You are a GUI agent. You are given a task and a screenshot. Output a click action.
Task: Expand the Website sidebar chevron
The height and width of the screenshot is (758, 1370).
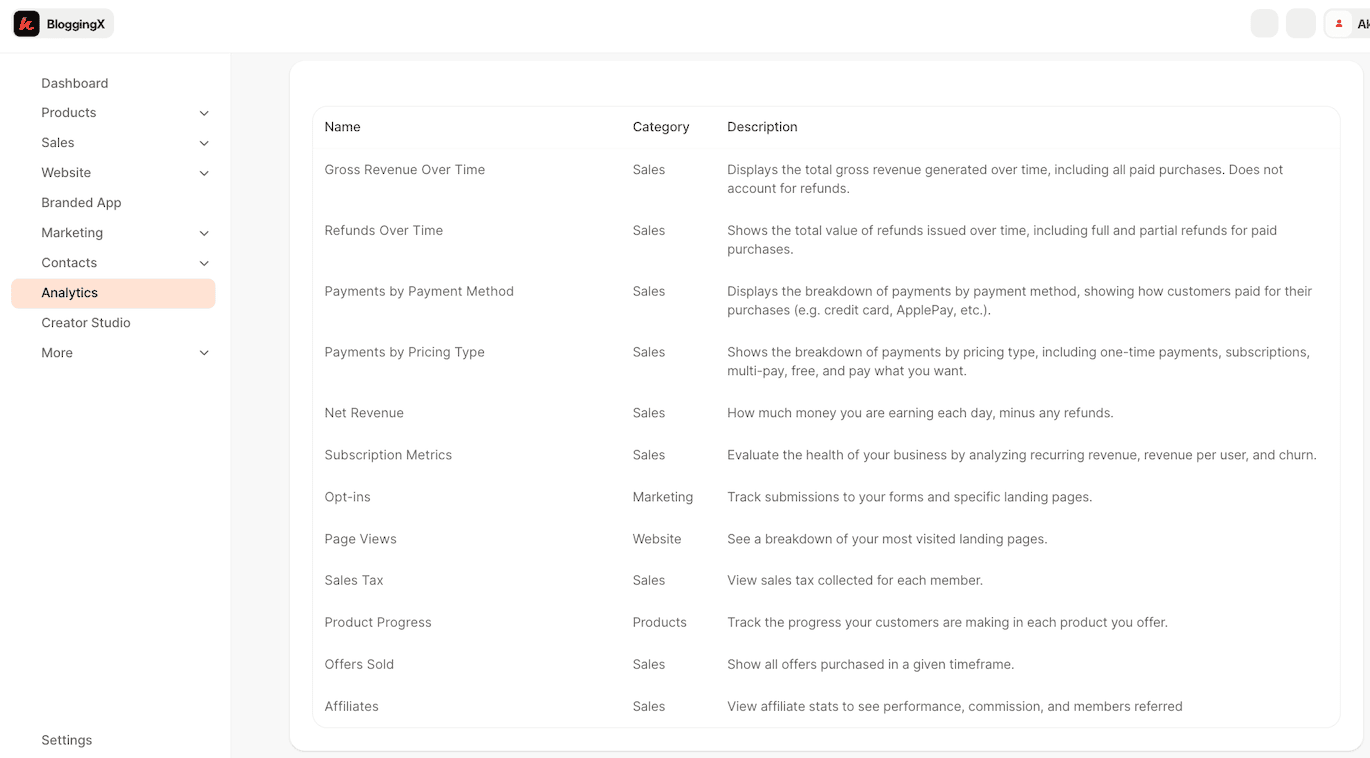(x=204, y=173)
